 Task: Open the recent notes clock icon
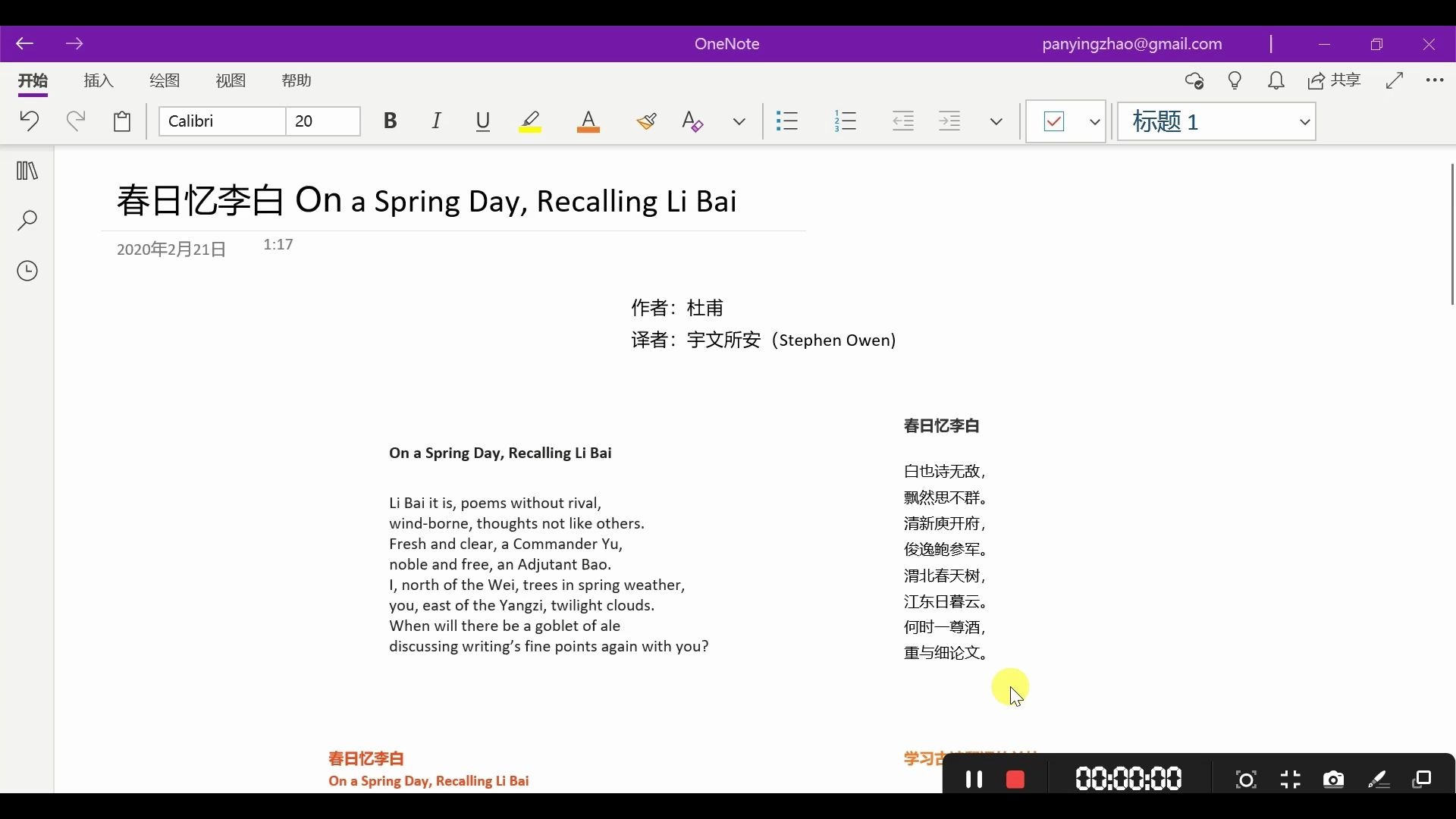(27, 271)
